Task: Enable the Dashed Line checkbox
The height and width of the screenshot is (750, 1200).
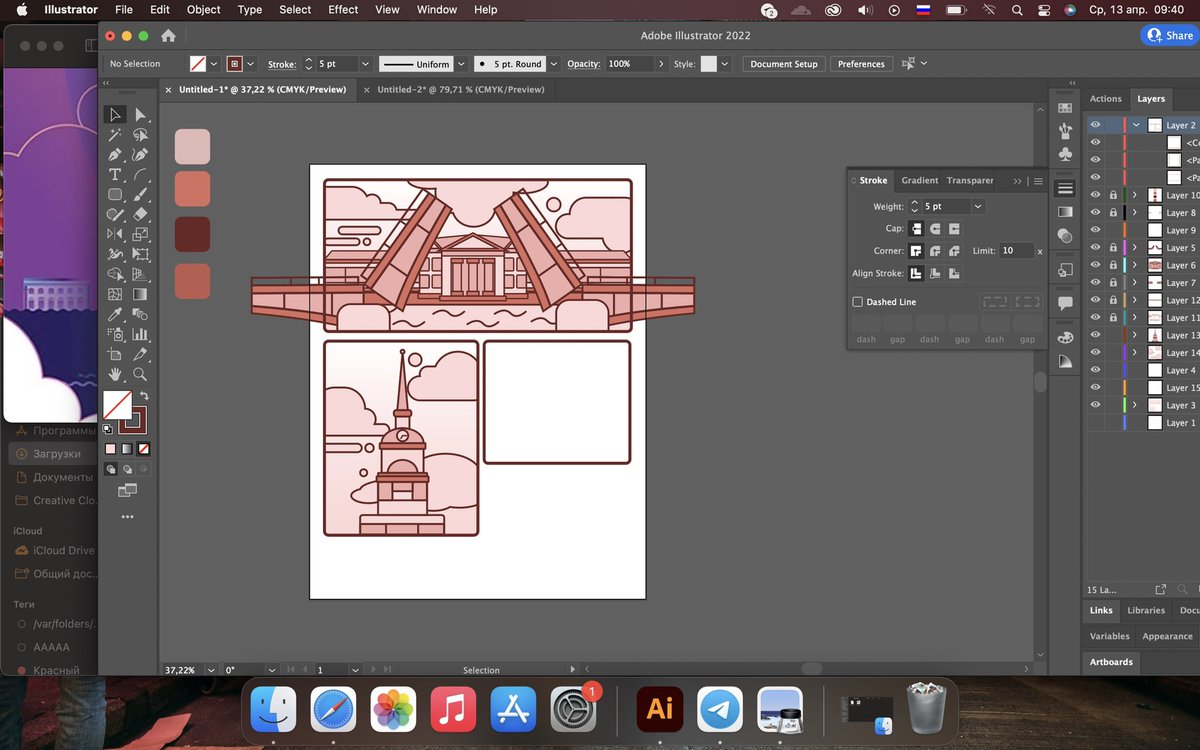Action: [858, 302]
